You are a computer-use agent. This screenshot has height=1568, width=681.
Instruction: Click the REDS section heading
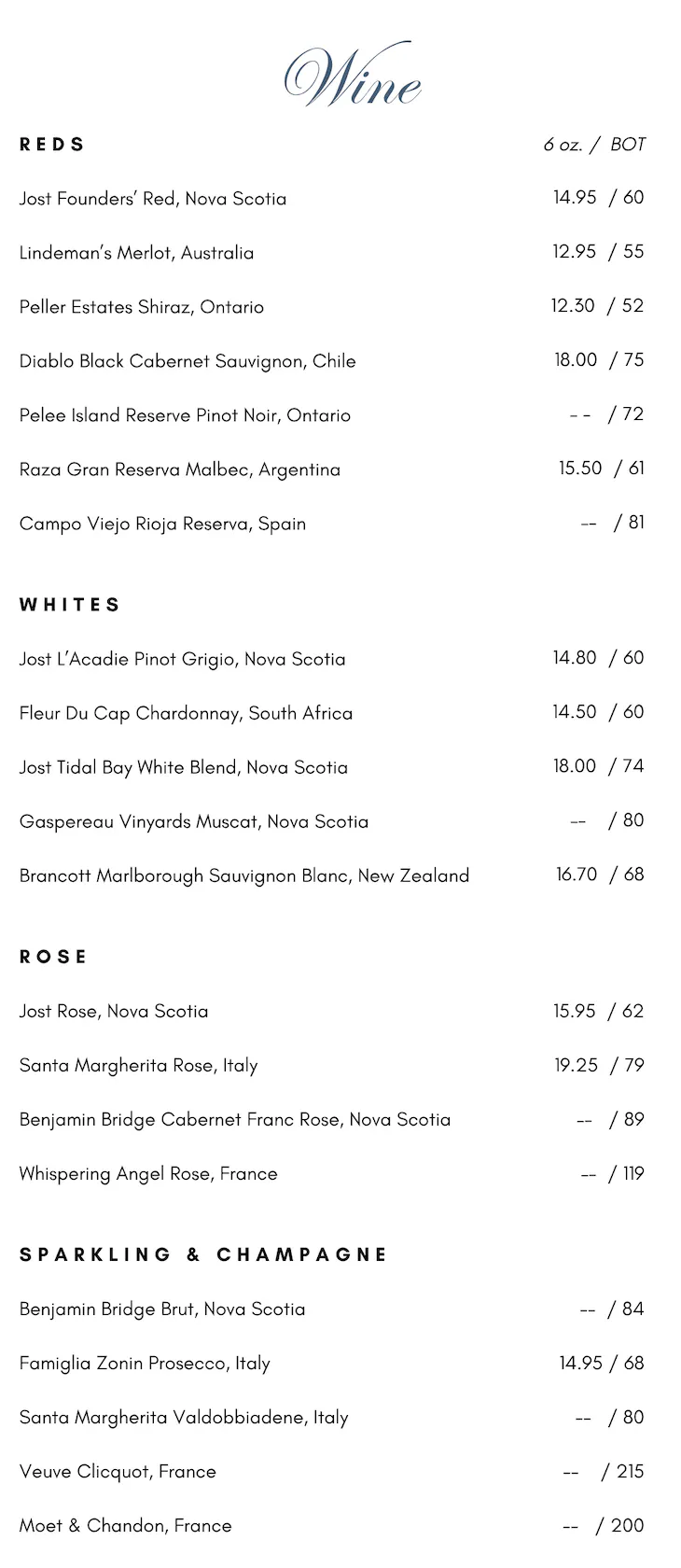pyautogui.click(x=52, y=145)
